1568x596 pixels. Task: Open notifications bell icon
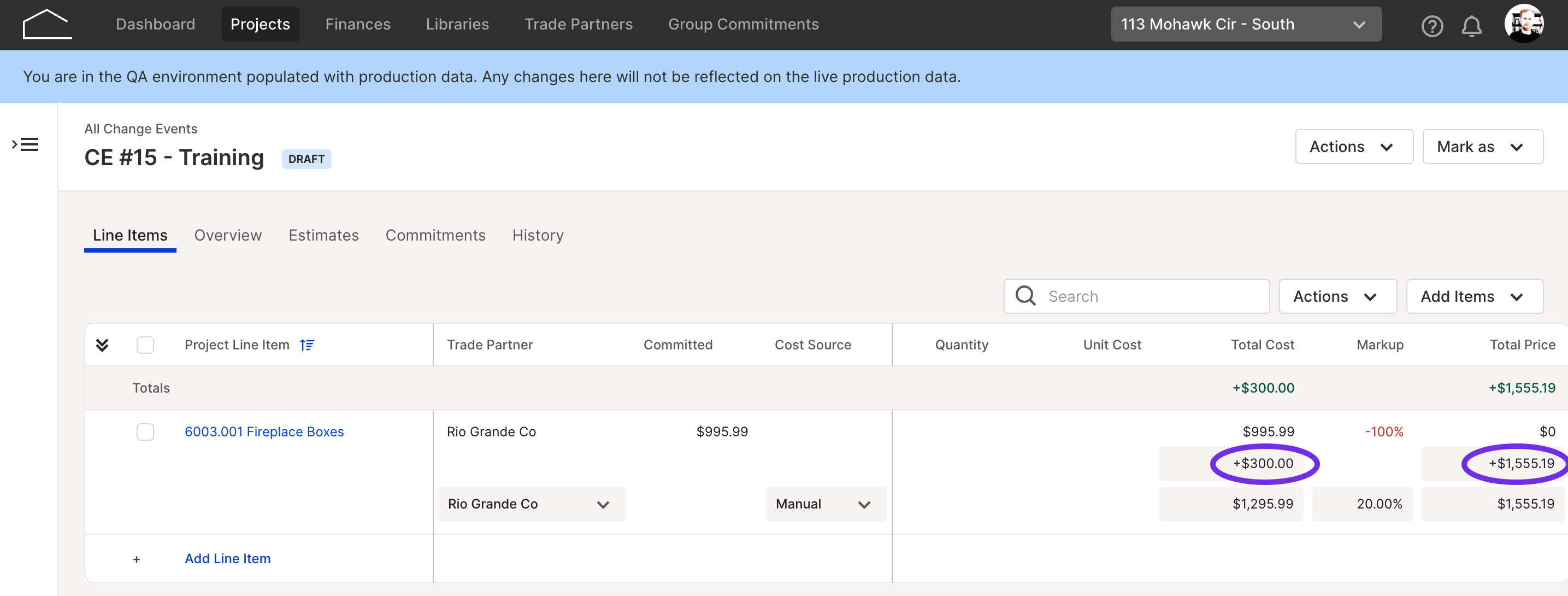[1471, 26]
